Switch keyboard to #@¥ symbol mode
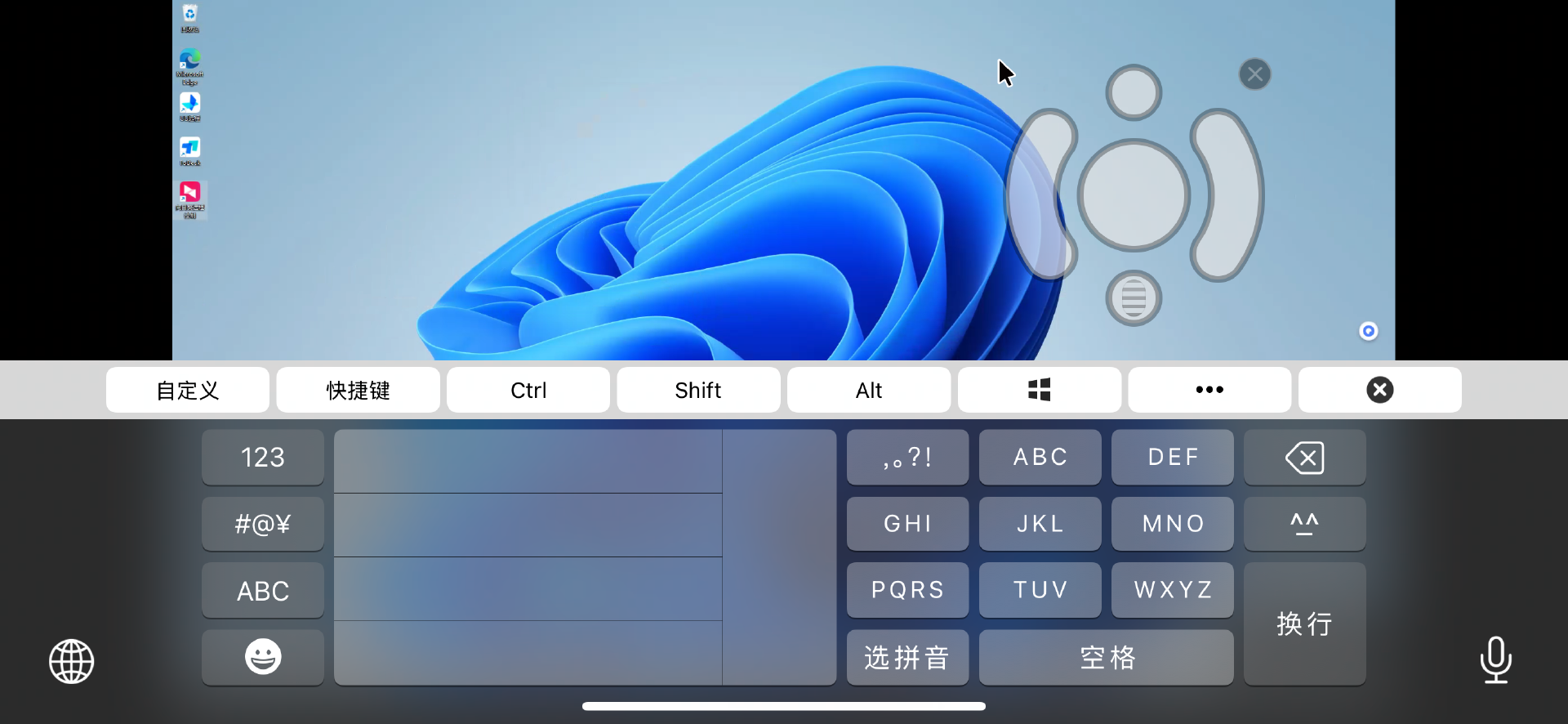 (263, 524)
